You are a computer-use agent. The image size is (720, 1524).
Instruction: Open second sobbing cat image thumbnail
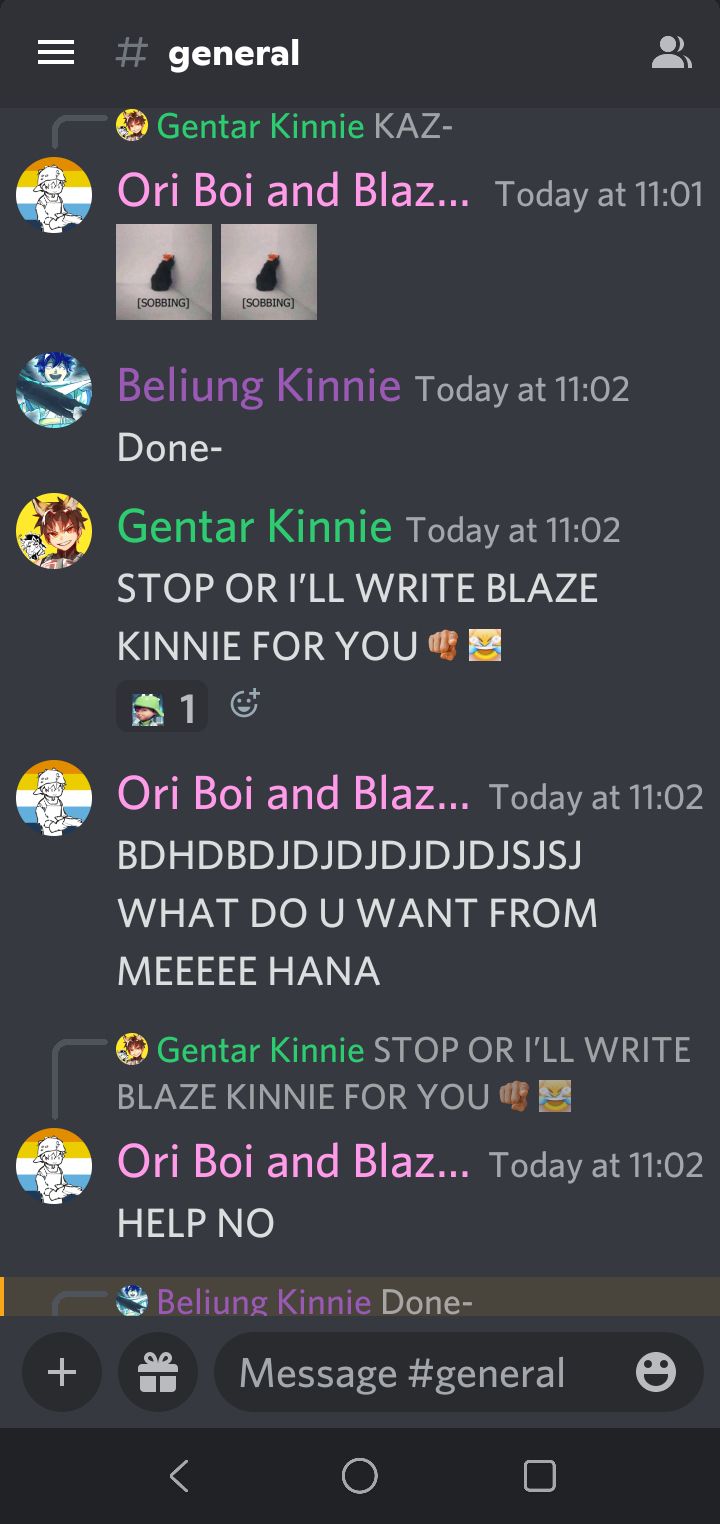[x=269, y=272]
